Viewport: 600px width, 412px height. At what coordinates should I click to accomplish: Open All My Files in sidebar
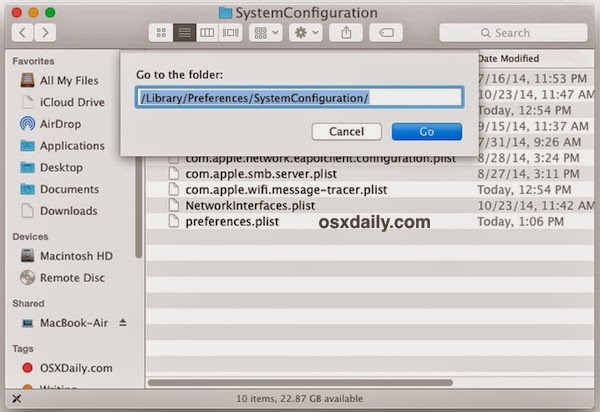(x=60, y=80)
